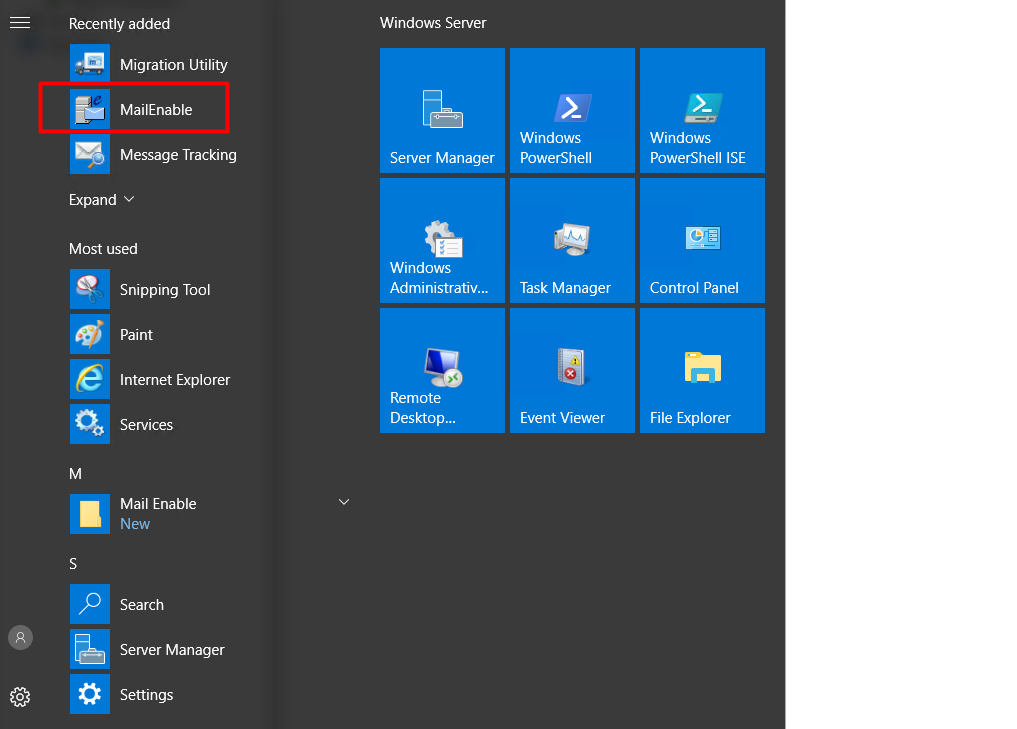
Task: Open the Settings gear icon in app list
Action: pyautogui.click(x=90, y=694)
